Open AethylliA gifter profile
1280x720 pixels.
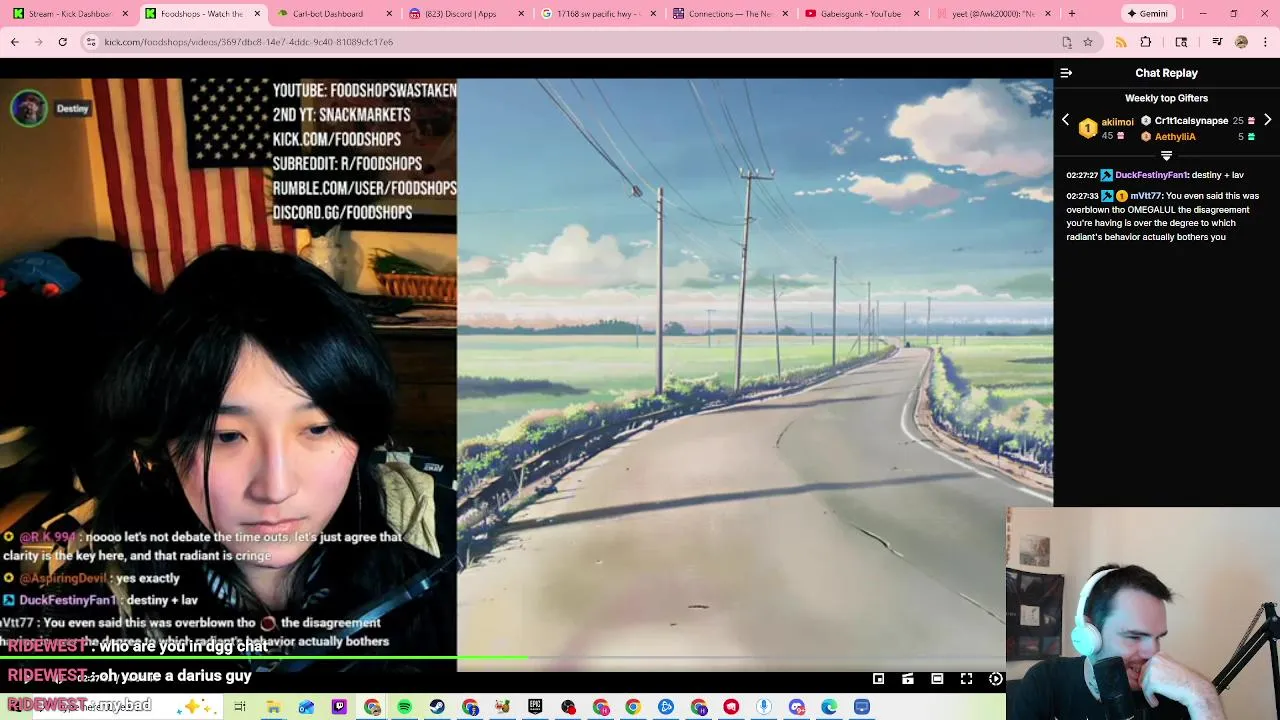tap(1175, 137)
